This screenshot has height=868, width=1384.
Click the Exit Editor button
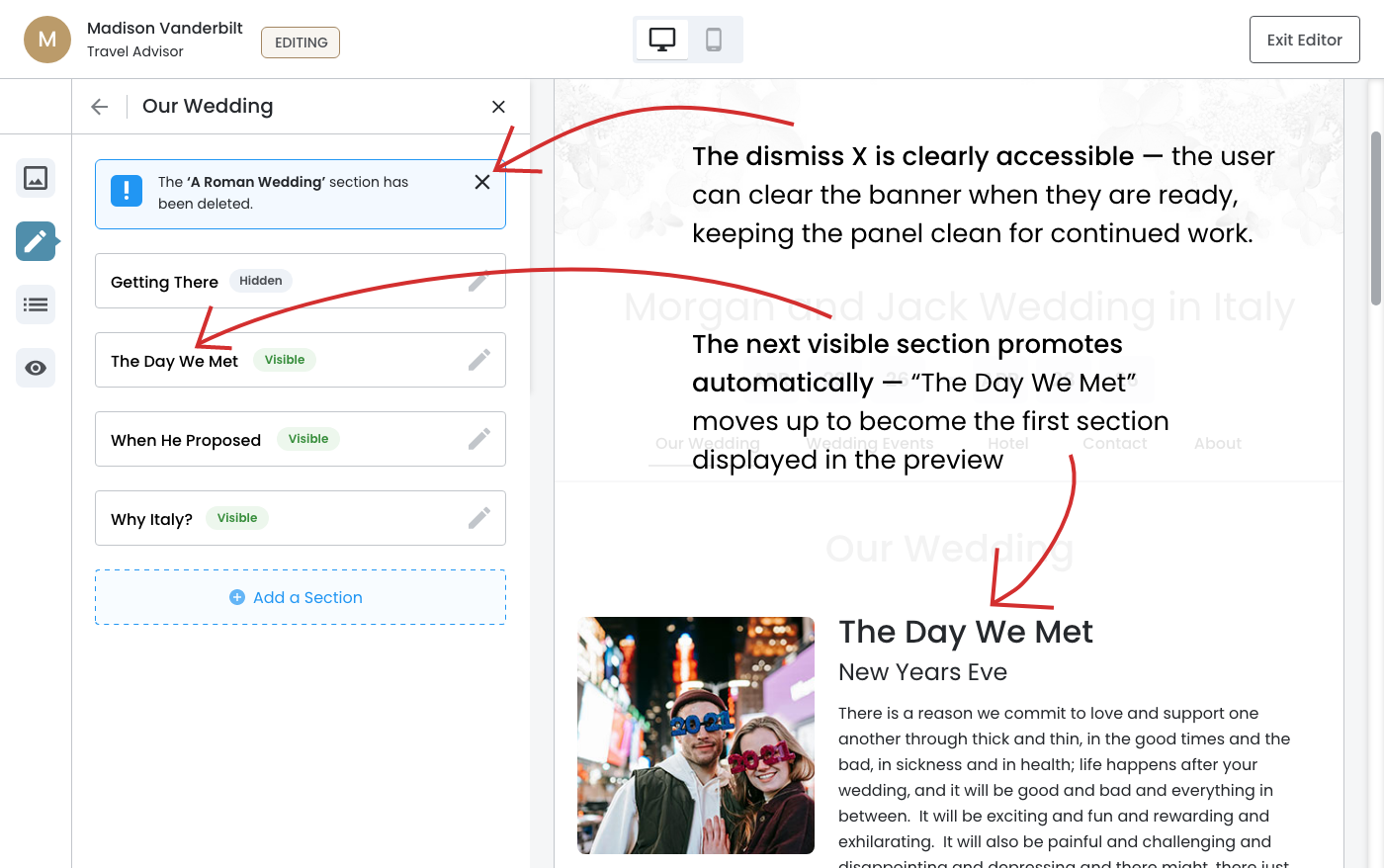click(1304, 40)
